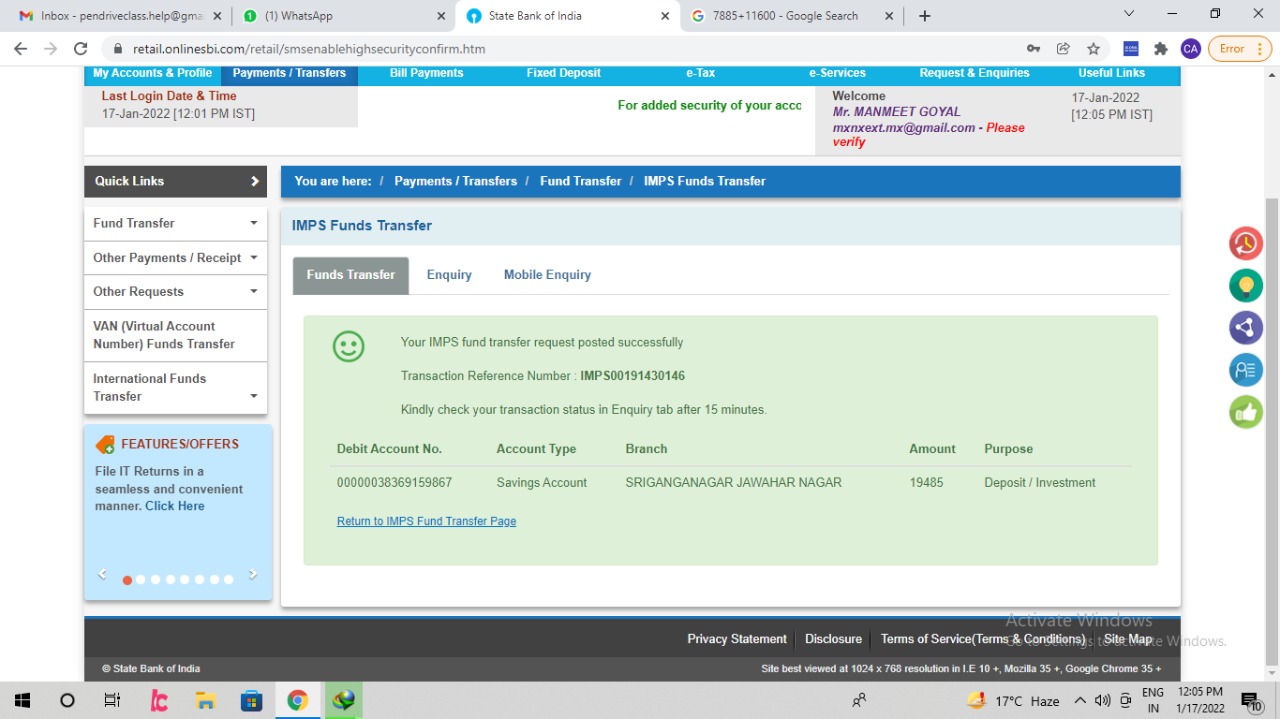Open Chrome from the Windows taskbar
The width and height of the screenshot is (1280, 719).
pyautogui.click(x=297, y=701)
